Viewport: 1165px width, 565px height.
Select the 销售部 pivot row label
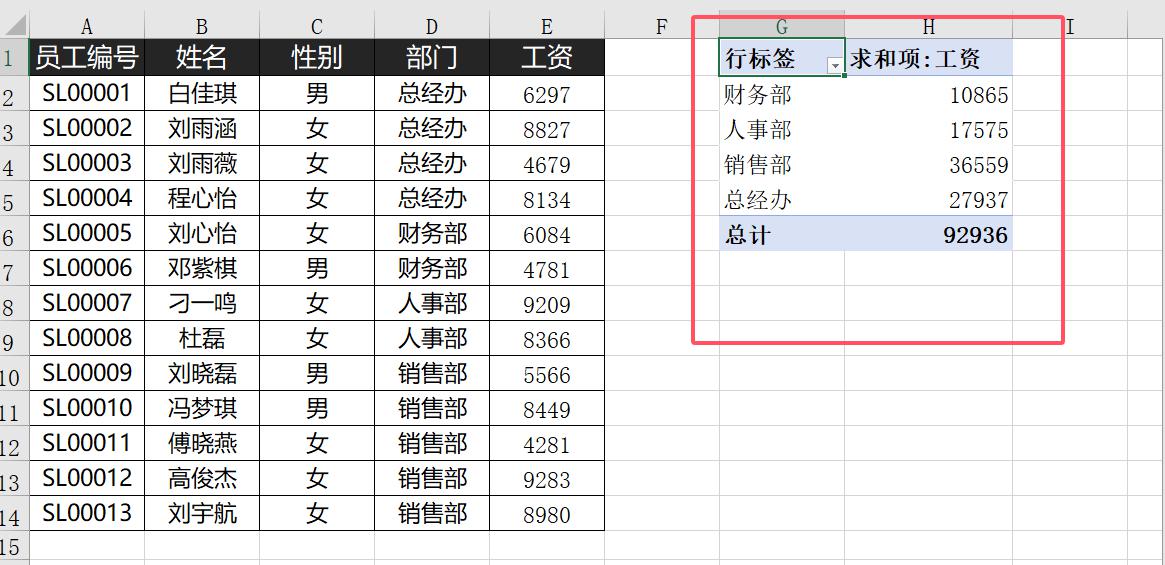point(782,164)
